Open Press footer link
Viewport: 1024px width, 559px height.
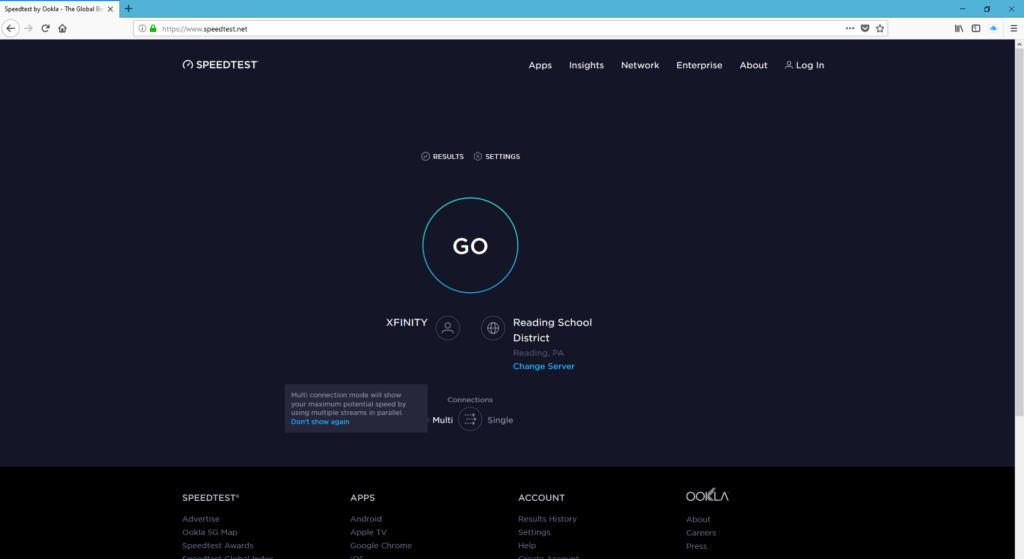696,546
